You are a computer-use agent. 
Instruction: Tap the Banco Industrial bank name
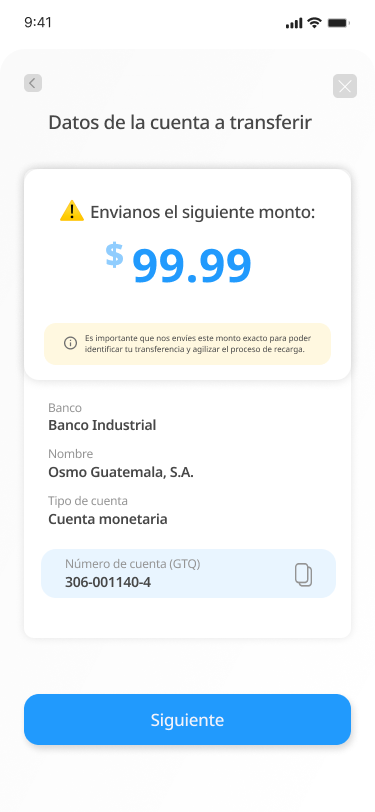coord(102,426)
